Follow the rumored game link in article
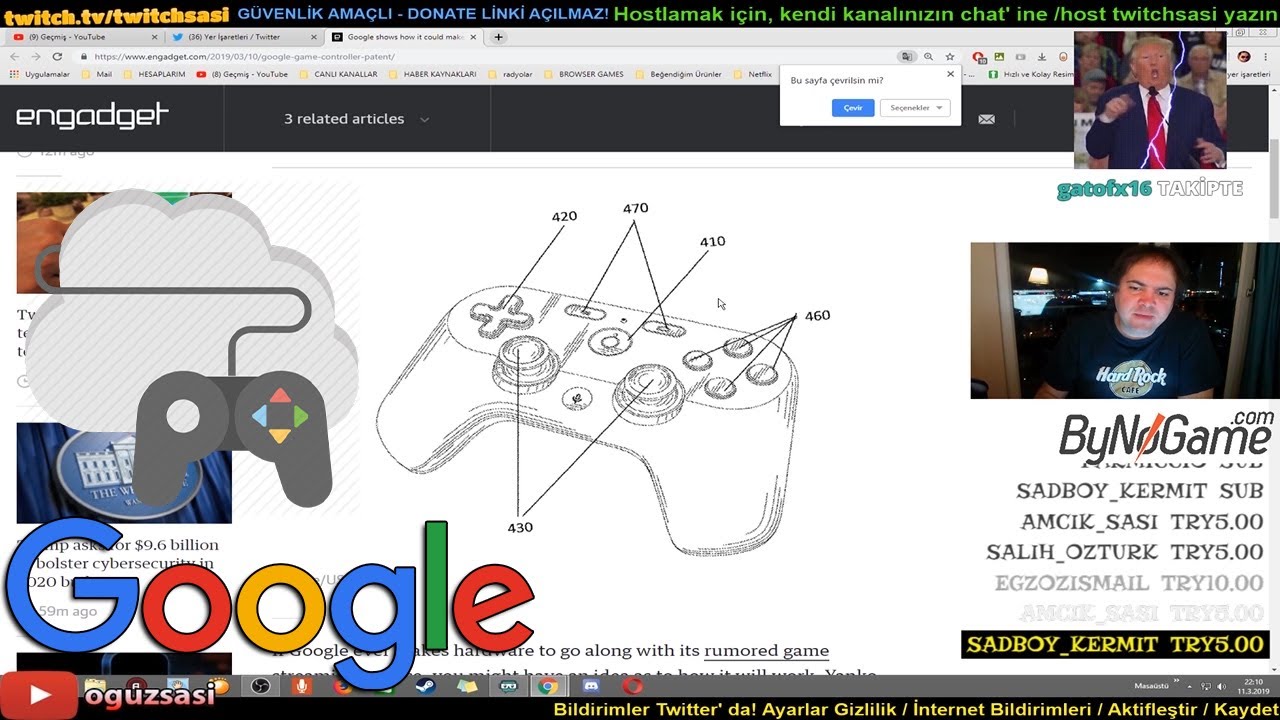Screen dimensions: 1280x720 pyautogui.click(x=767, y=651)
